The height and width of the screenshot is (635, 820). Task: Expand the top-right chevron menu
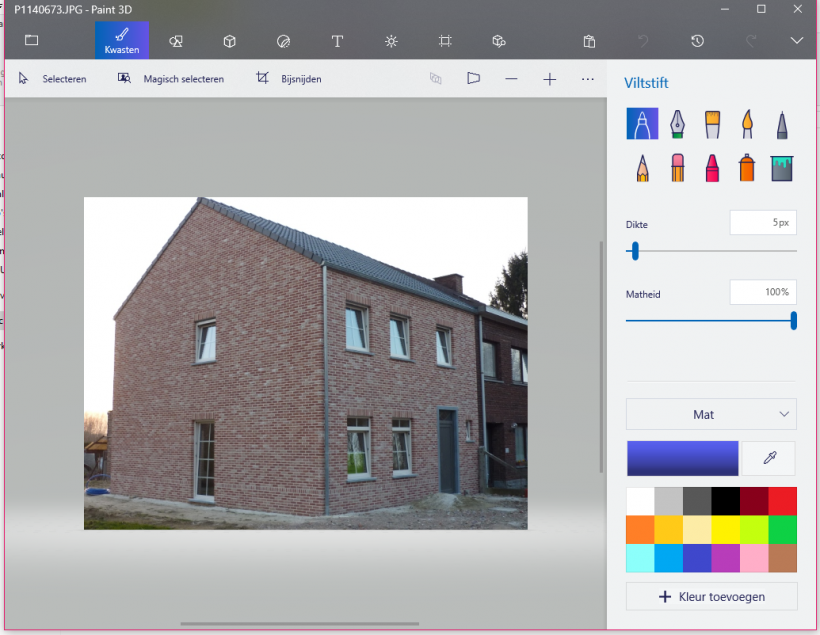[796, 41]
